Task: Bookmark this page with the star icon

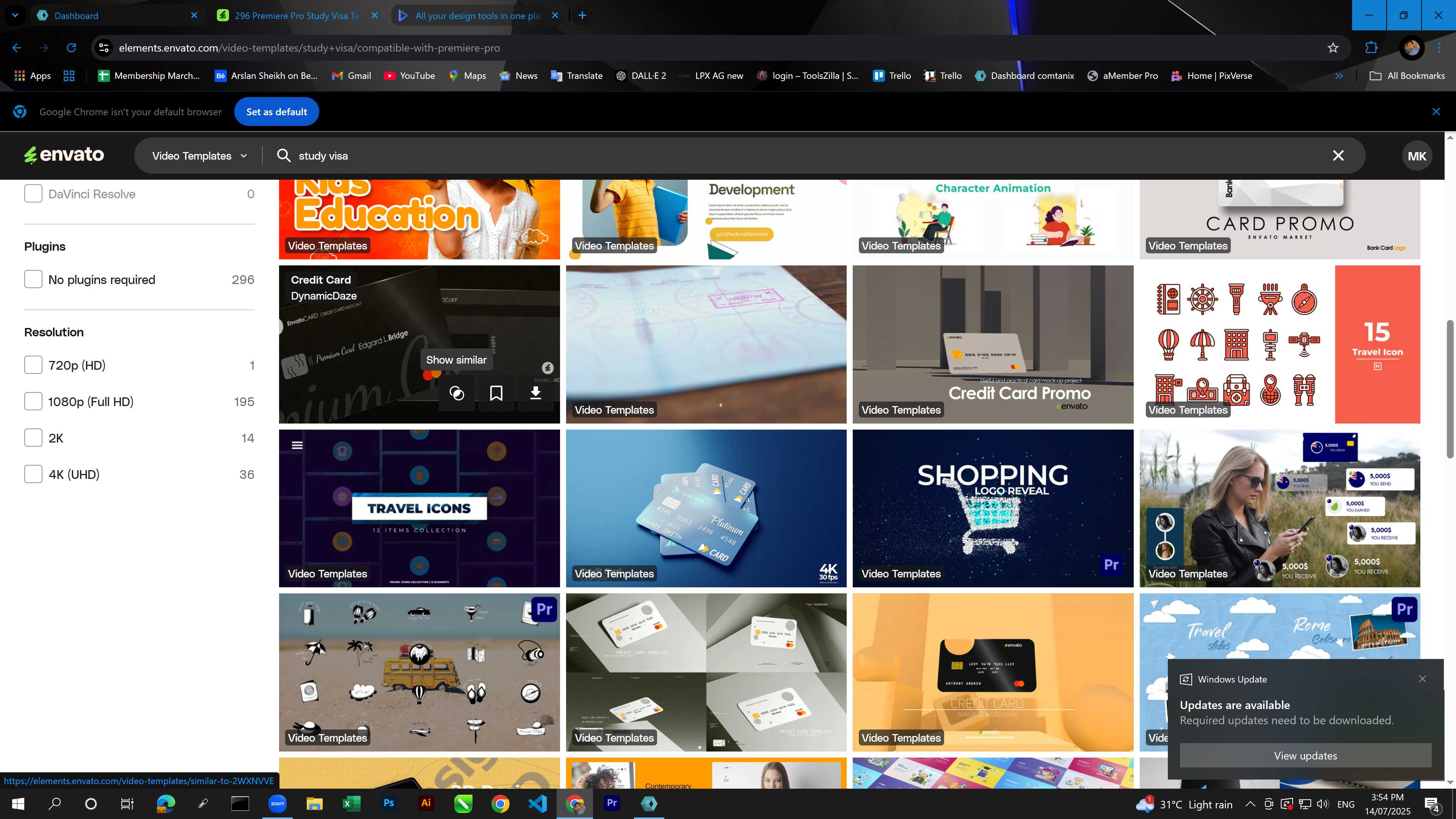Action: [1333, 48]
